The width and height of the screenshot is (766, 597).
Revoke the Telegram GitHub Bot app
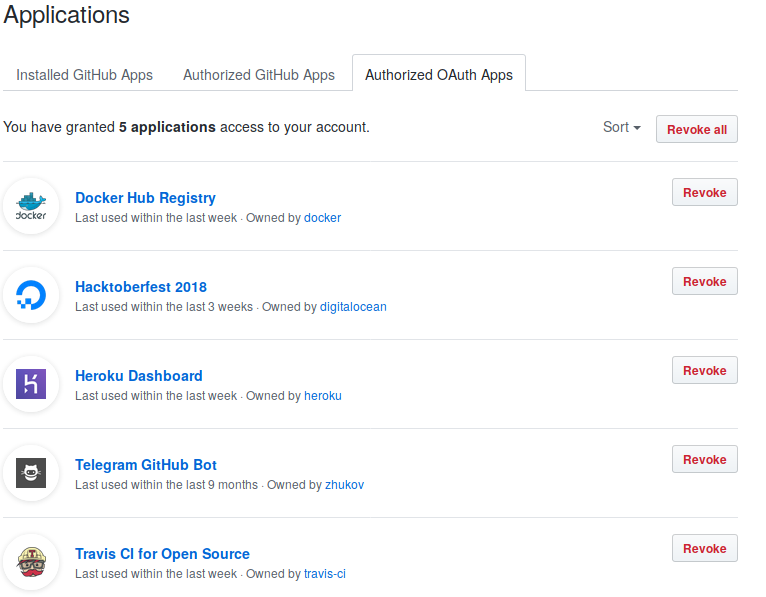point(704,459)
